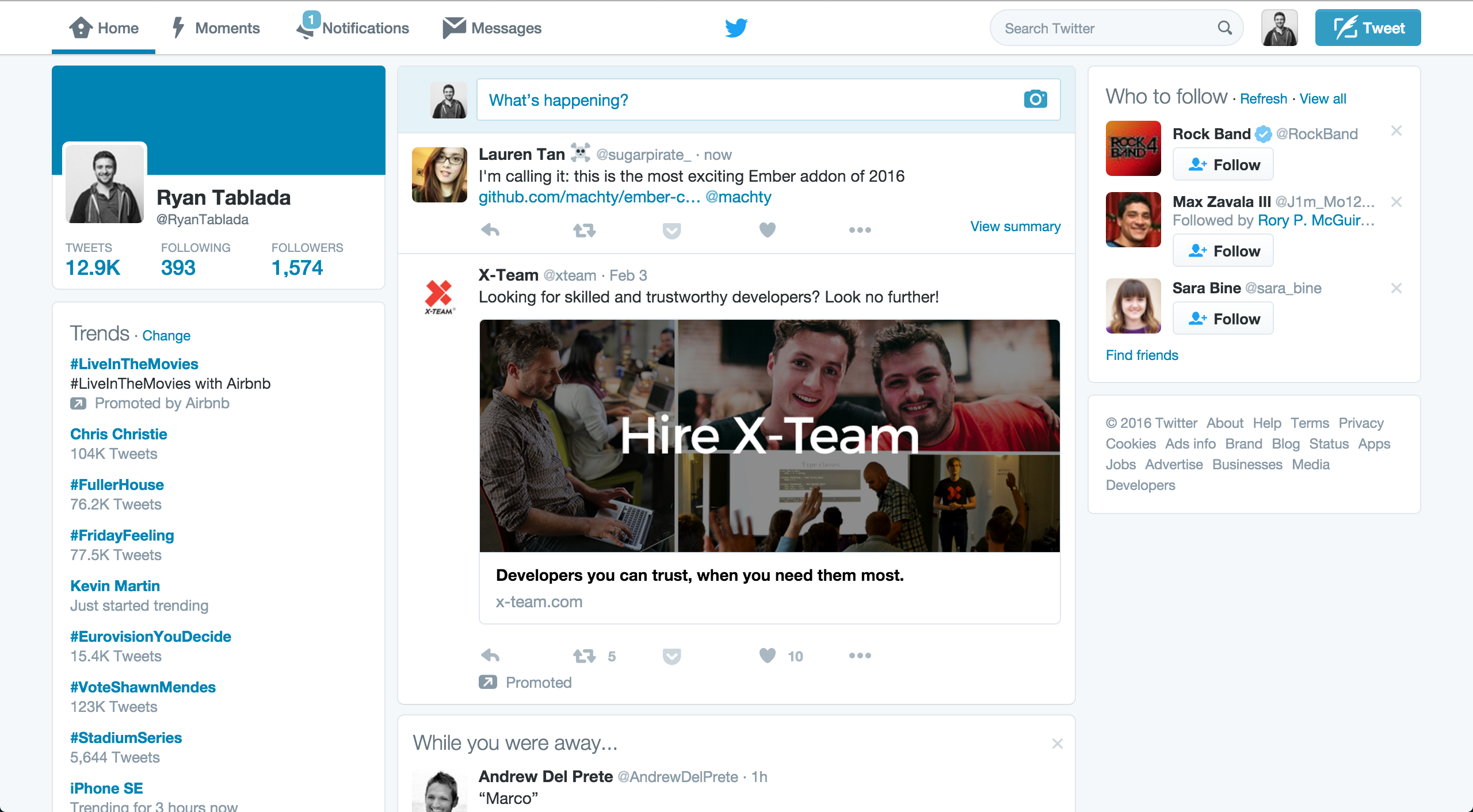Open the iPhone SE trend
1473x812 pixels.
(106, 788)
